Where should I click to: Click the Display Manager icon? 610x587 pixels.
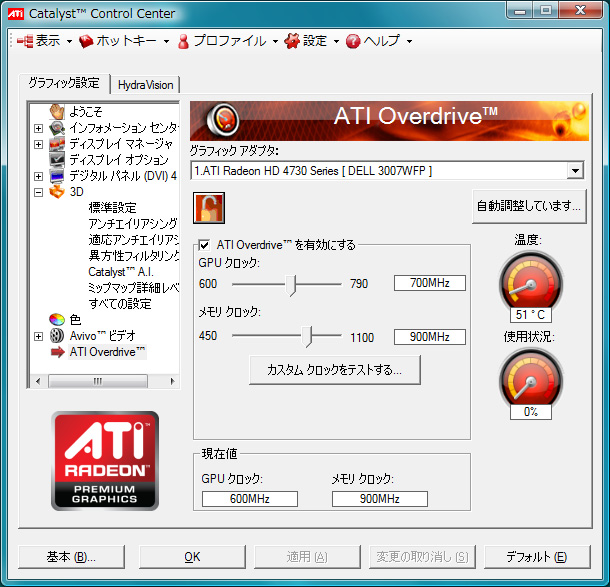click(57, 144)
